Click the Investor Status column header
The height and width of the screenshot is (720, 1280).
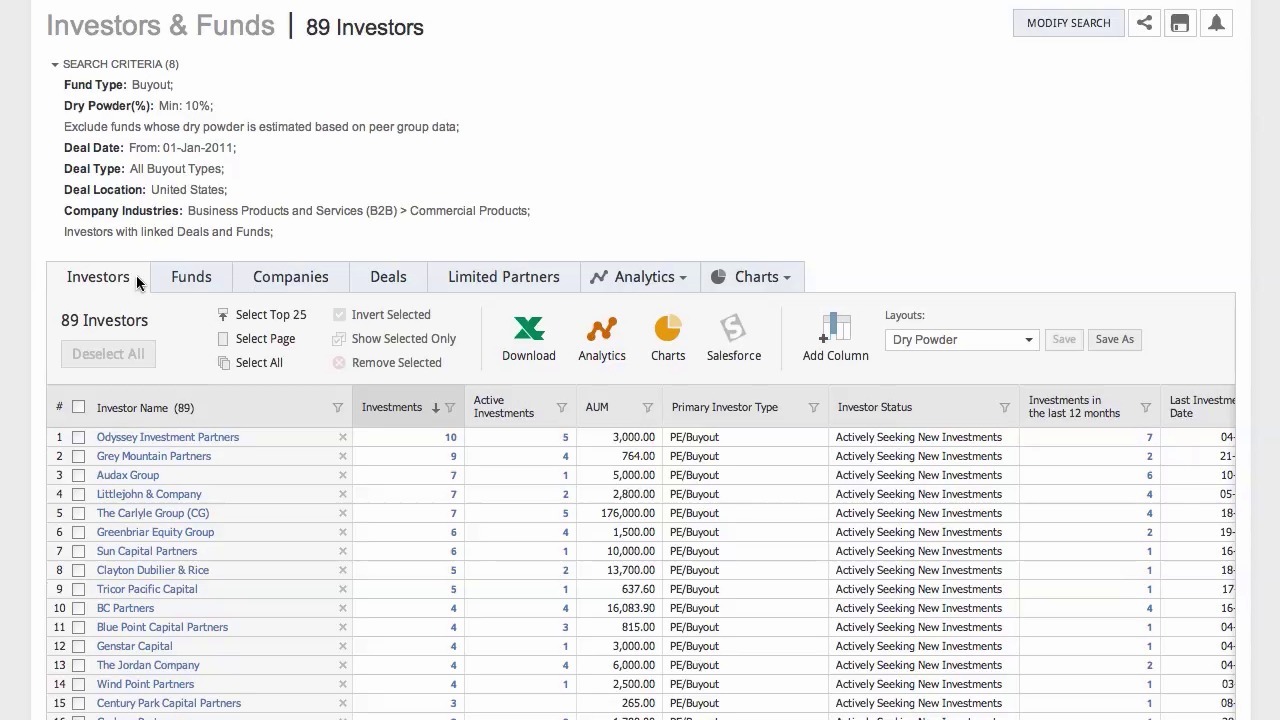pos(875,408)
